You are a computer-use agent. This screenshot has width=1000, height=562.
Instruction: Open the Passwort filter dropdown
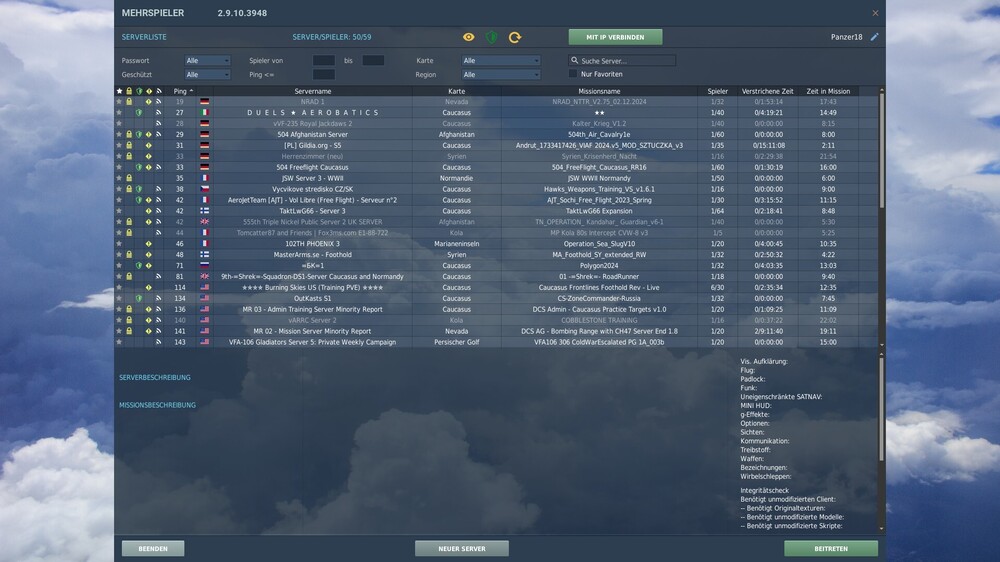[x=207, y=61]
